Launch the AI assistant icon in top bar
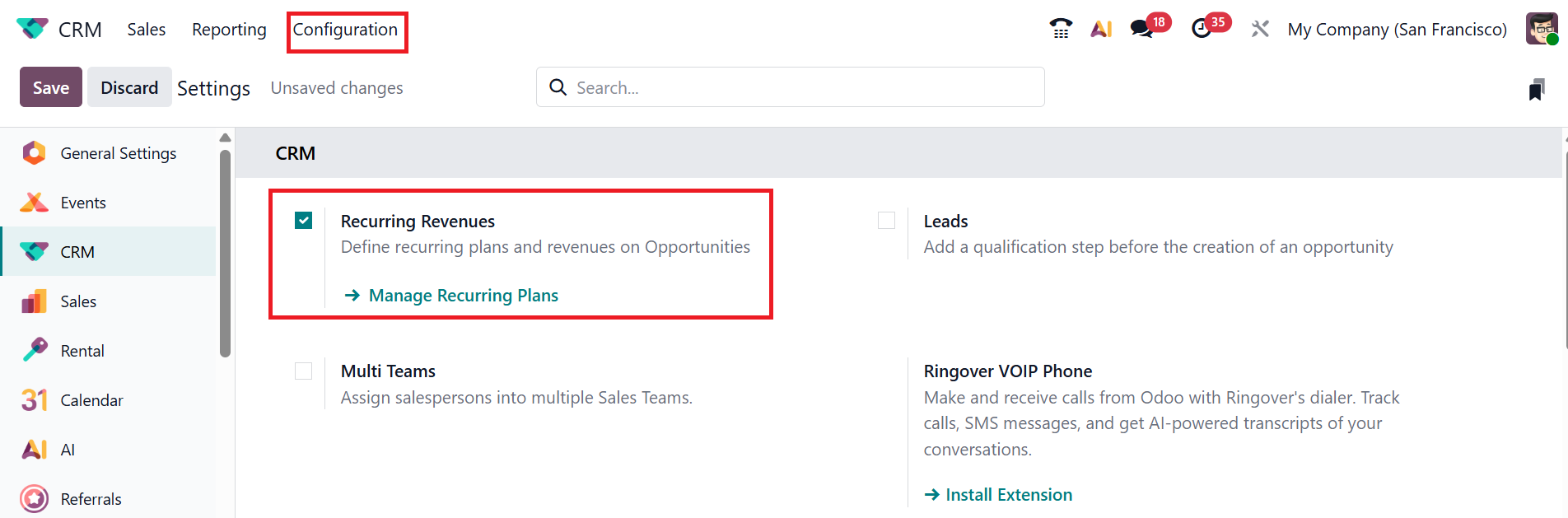Viewport: 1568px width, 518px height. [x=1101, y=29]
